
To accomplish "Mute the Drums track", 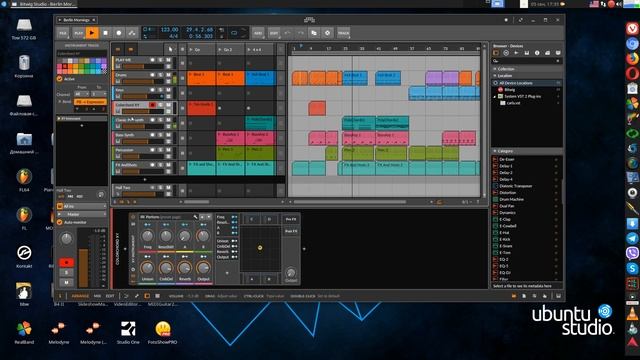I will [x=169, y=75].
